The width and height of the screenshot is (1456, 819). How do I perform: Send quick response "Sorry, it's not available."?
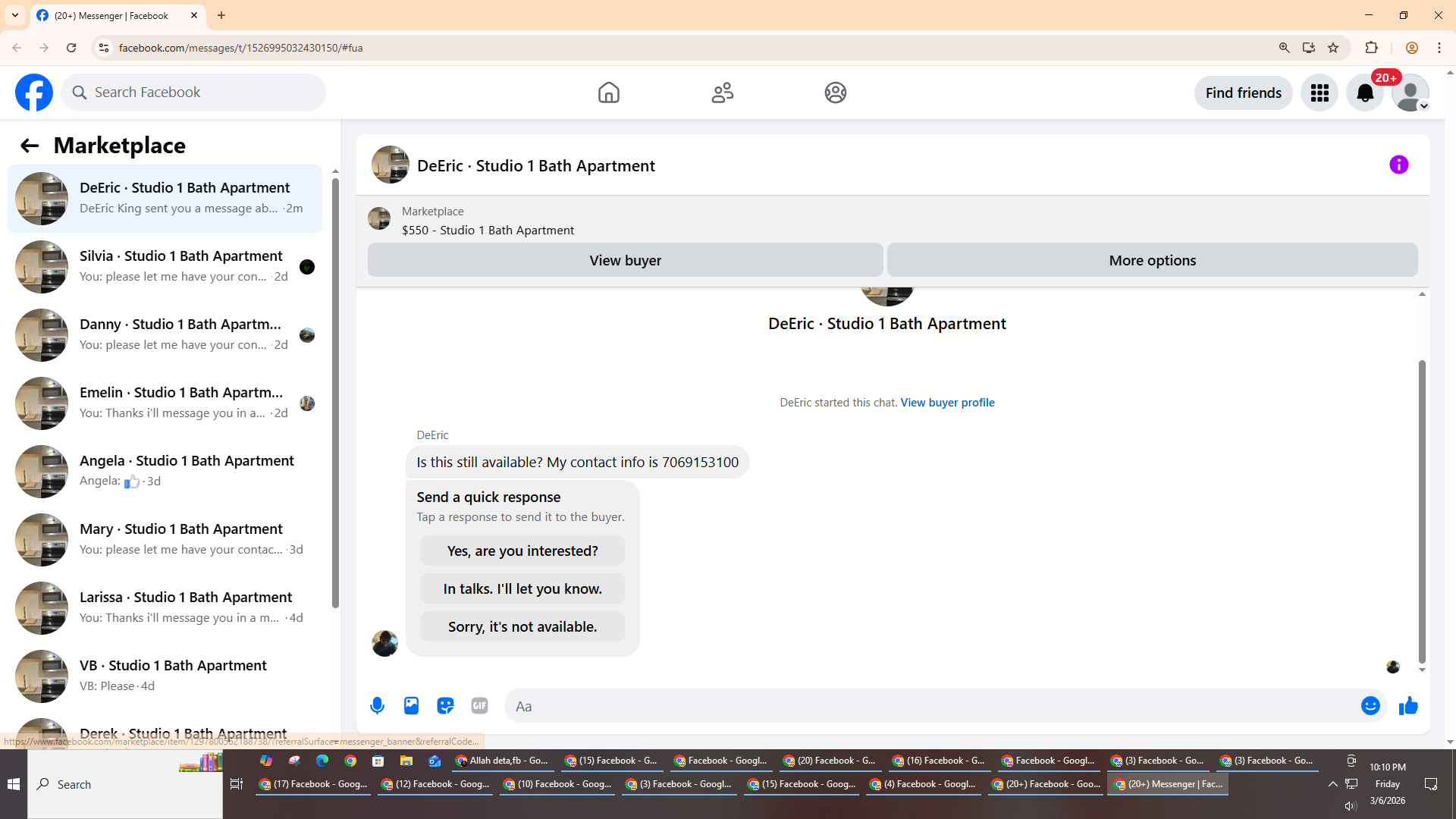(x=522, y=627)
